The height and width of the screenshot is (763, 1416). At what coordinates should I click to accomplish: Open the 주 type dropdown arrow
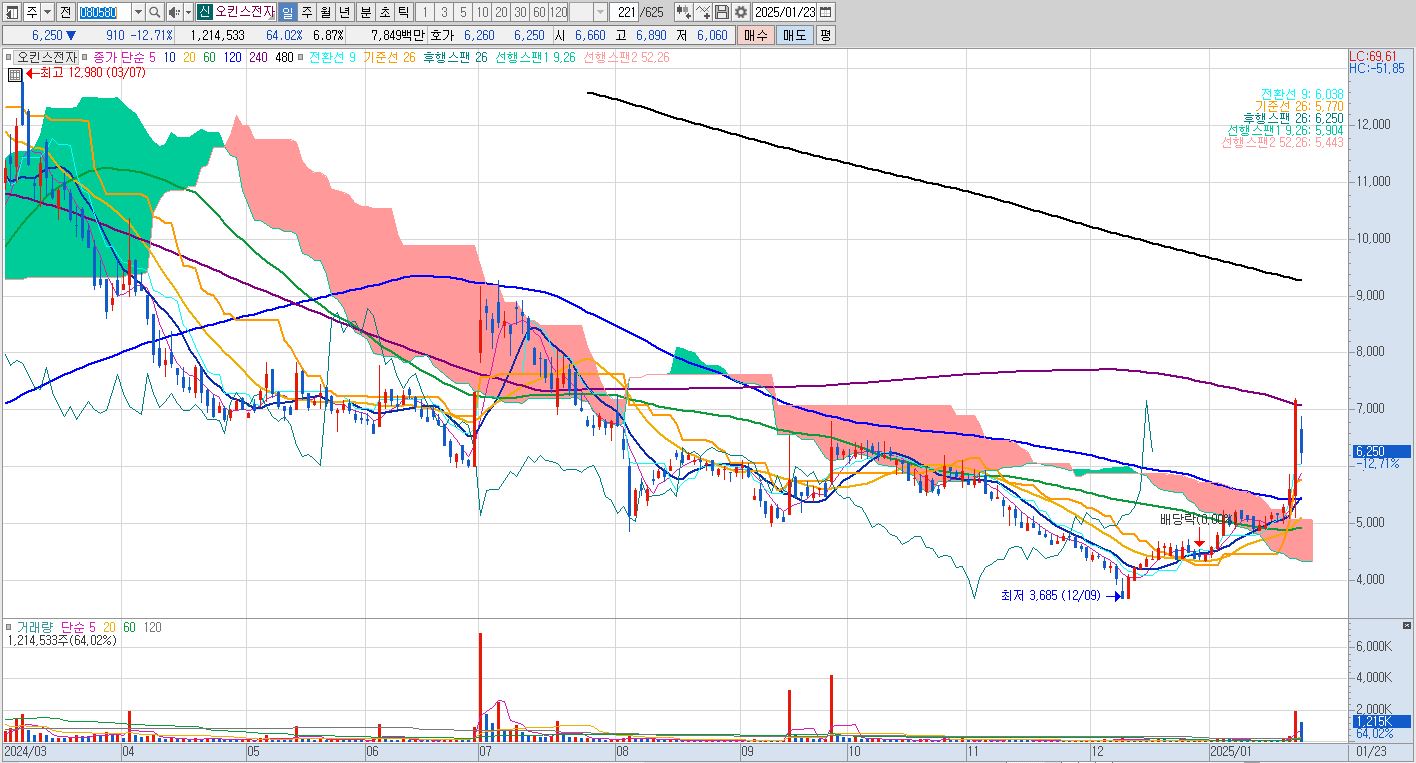point(47,12)
